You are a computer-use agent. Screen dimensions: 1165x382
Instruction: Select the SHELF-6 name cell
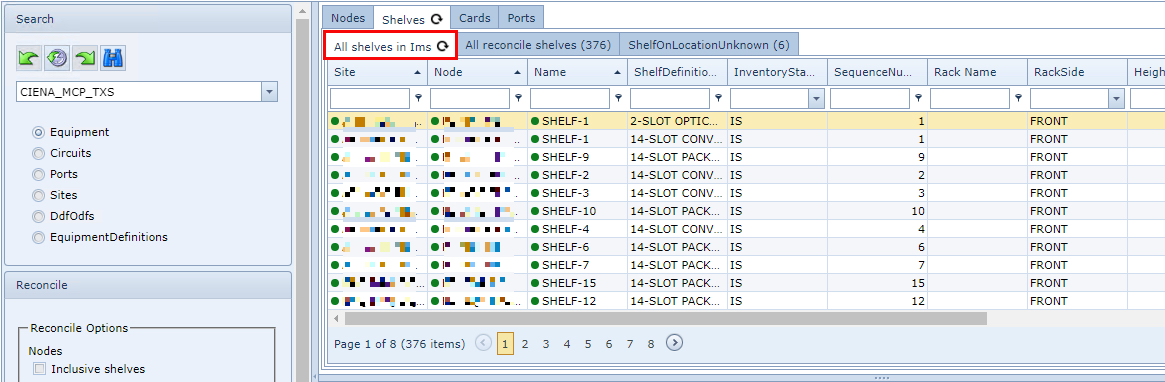tap(577, 247)
